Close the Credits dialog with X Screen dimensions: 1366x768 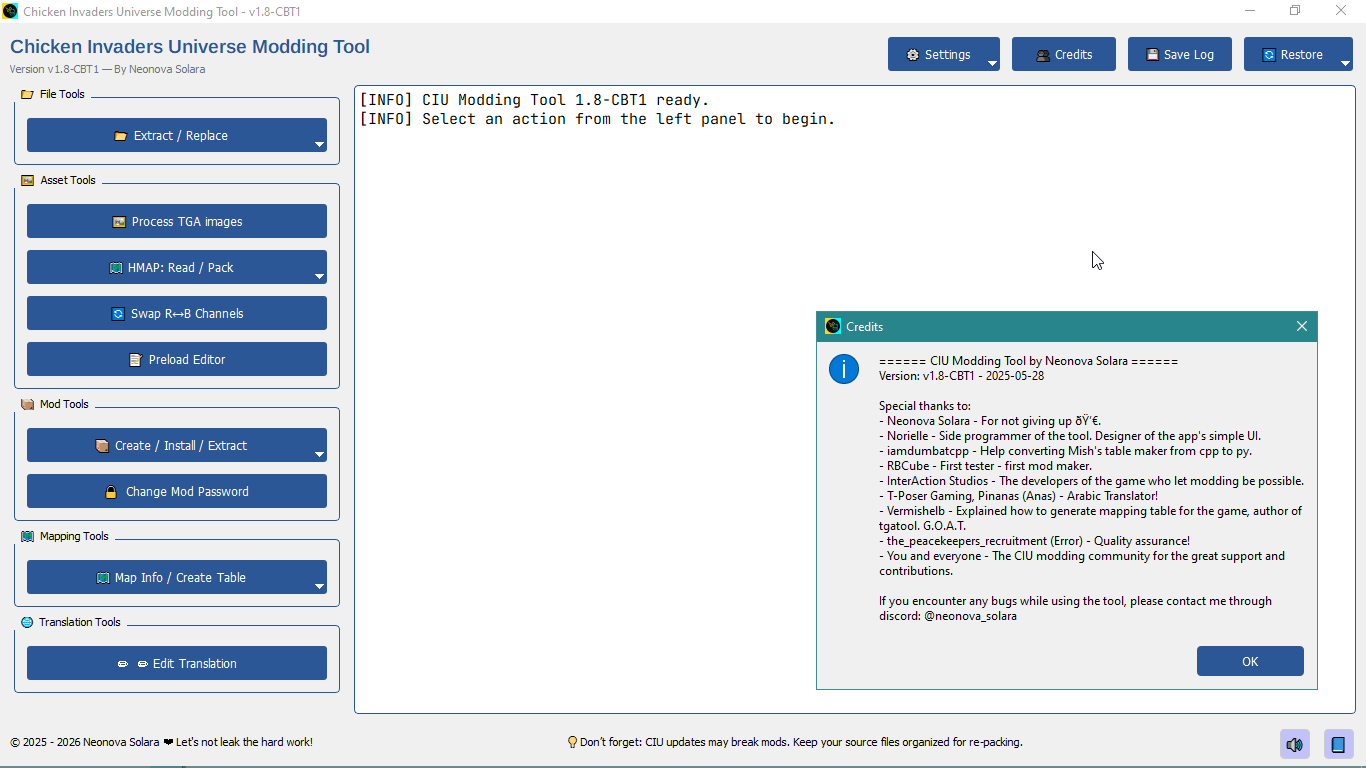pos(1301,326)
